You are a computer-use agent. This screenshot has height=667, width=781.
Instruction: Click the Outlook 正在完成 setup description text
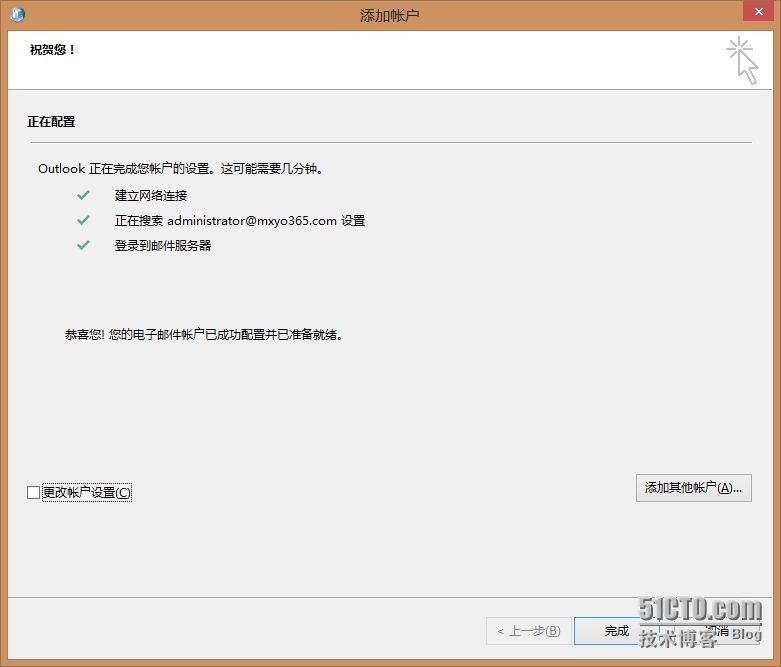click(180, 168)
